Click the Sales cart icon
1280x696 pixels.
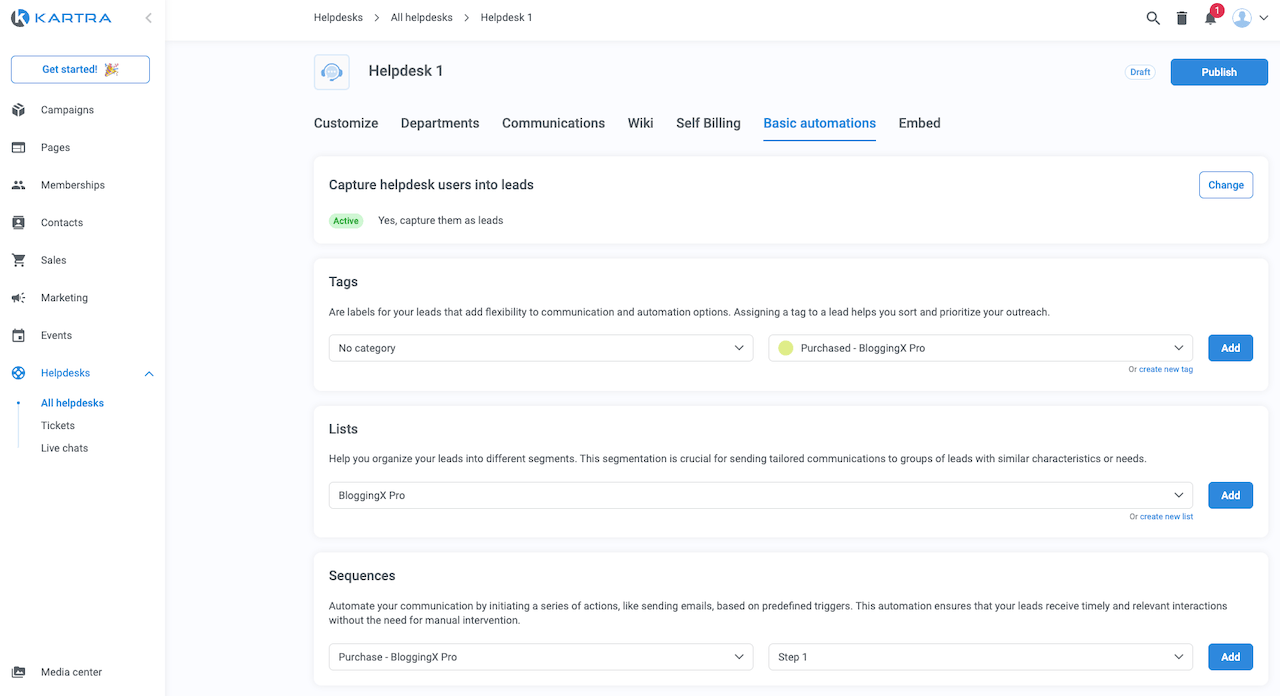coord(18,260)
